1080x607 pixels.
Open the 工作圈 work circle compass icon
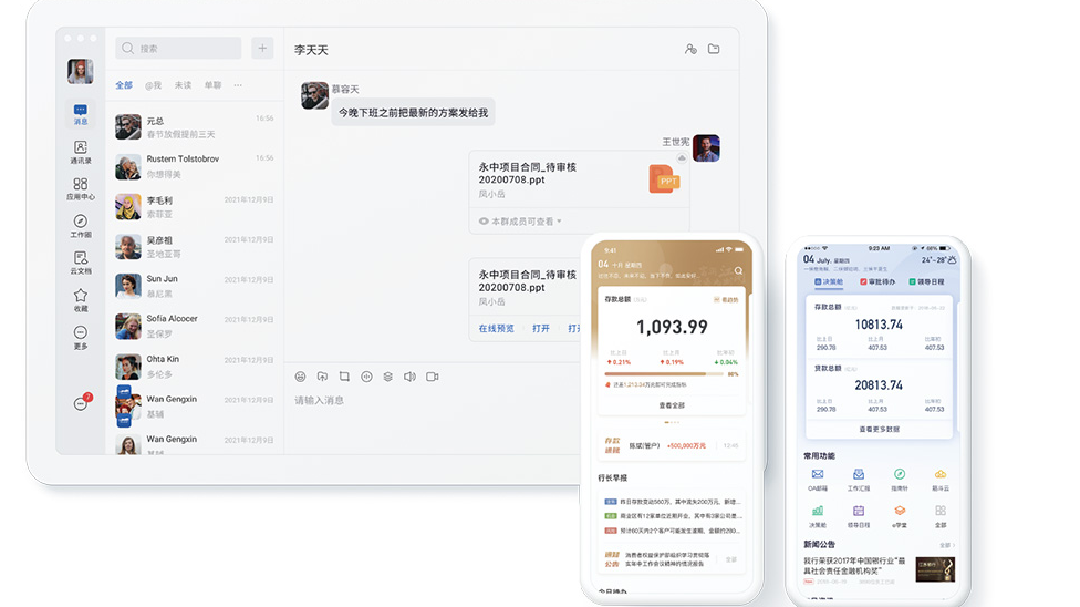[x=80, y=225]
